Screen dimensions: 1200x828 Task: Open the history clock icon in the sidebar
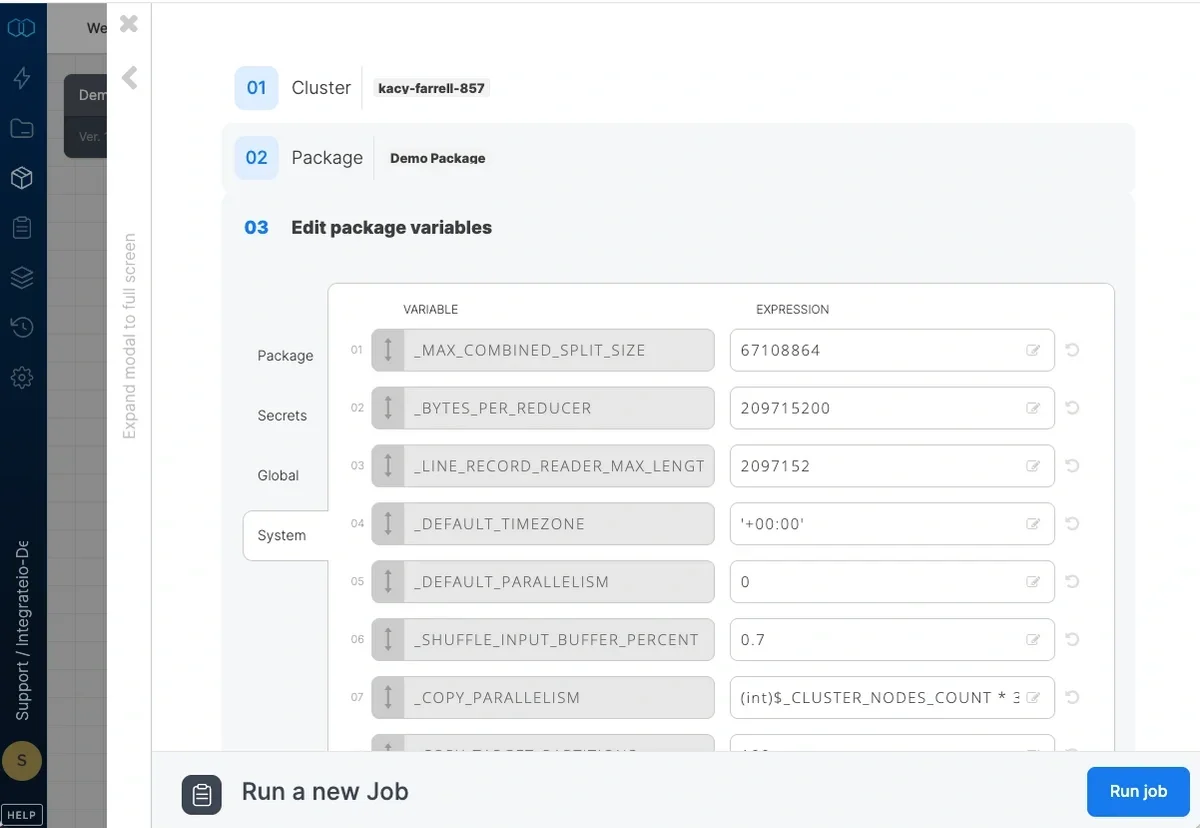coord(22,327)
